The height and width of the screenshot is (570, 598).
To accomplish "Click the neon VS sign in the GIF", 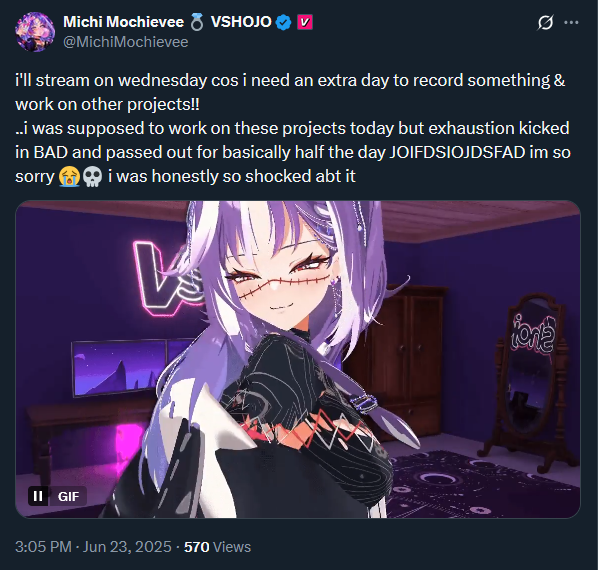I will pyautogui.click(x=166, y=280).
